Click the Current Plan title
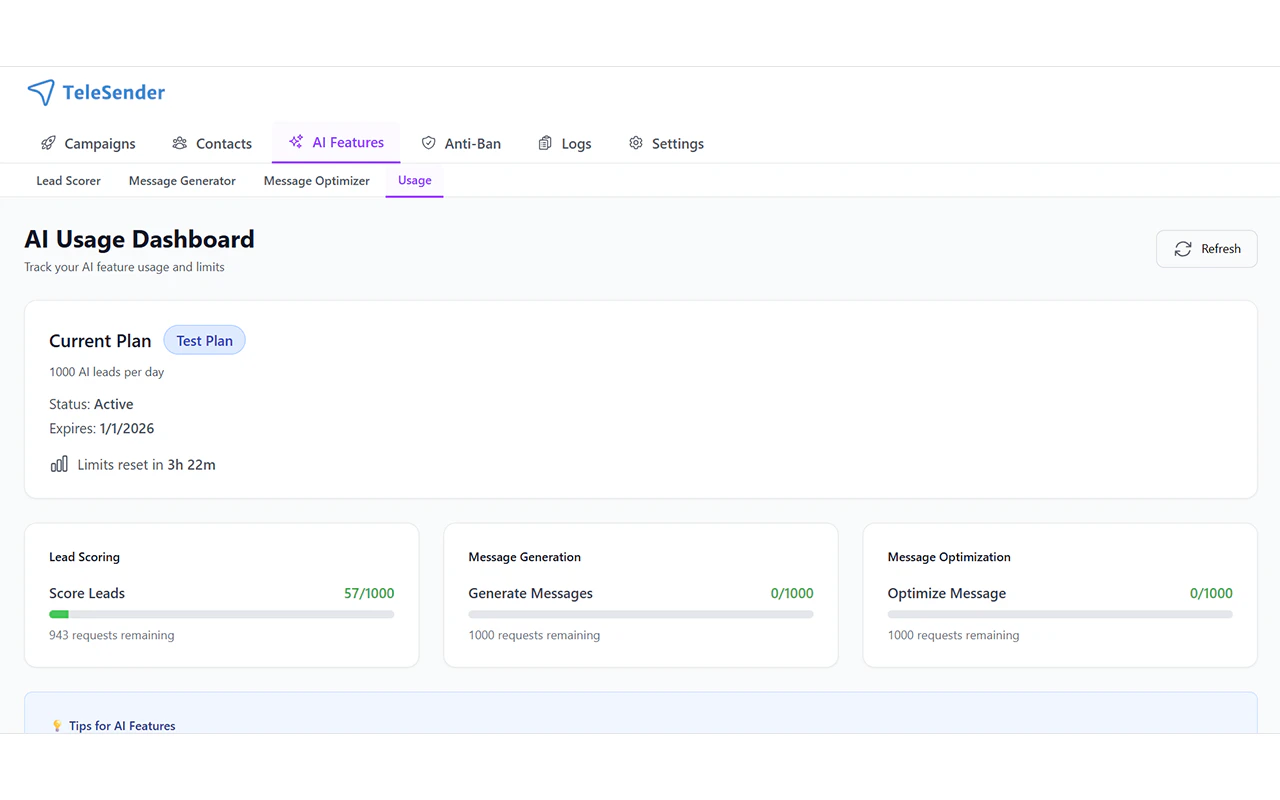Screen dimensions: 1280x800 (100, 341)
